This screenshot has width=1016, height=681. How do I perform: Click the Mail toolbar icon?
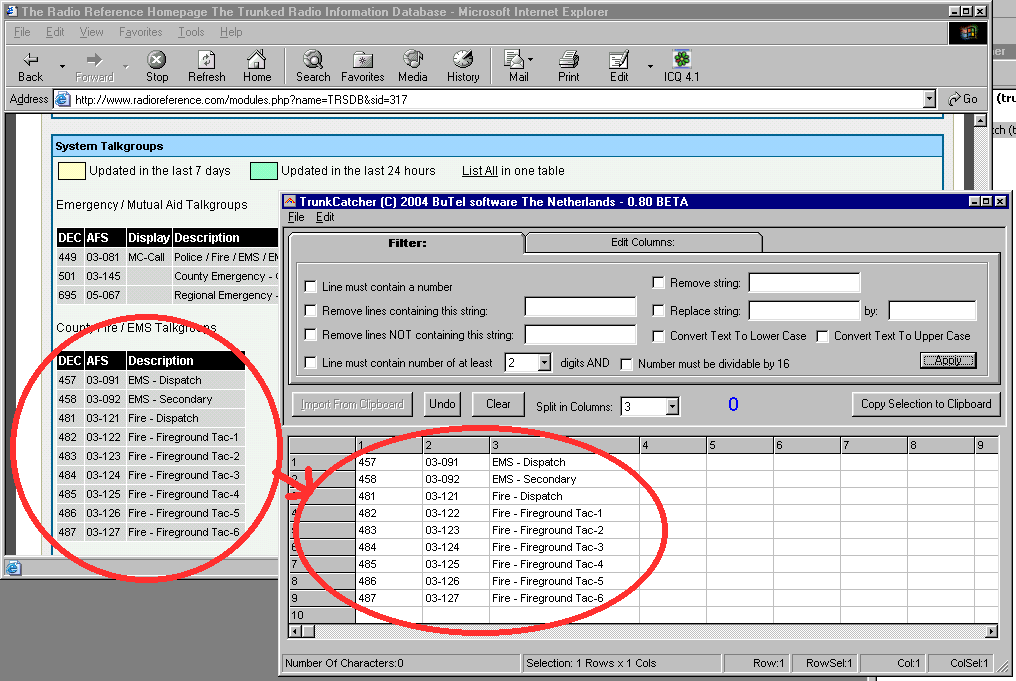514,60
